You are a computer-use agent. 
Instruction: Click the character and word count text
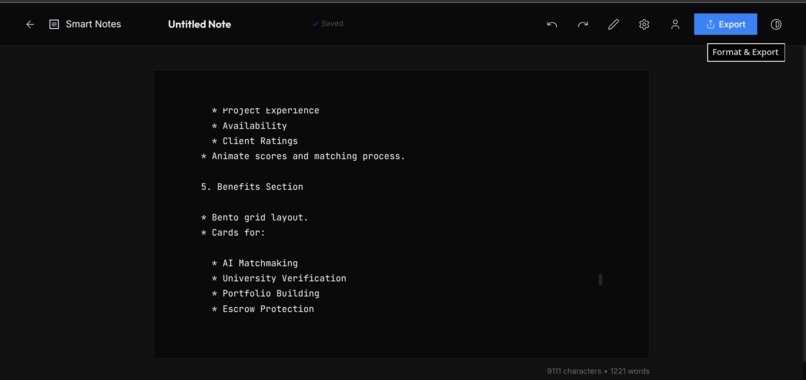tap(598, 371)
